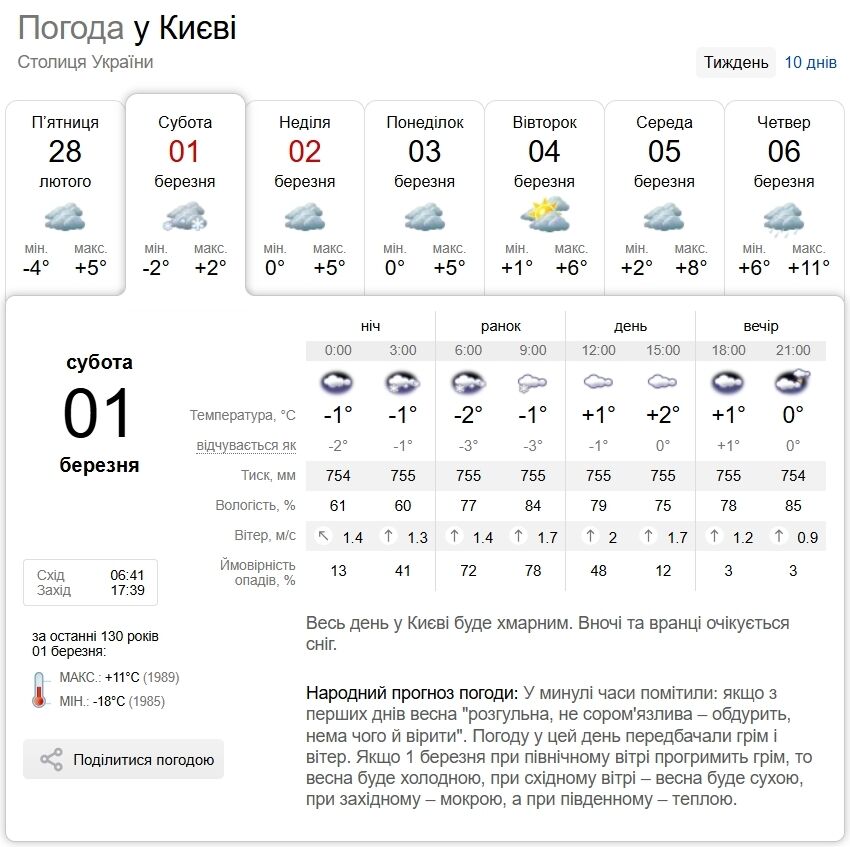Click the 12:00 cloudy weather icon
This screenshot has width=850, height=847.
click(x=598, y=382)
